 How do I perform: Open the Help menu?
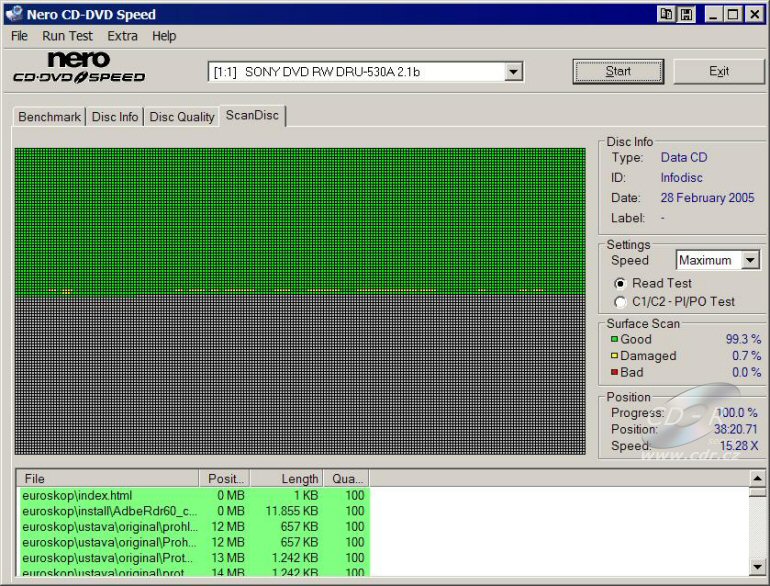click(164, 36)
